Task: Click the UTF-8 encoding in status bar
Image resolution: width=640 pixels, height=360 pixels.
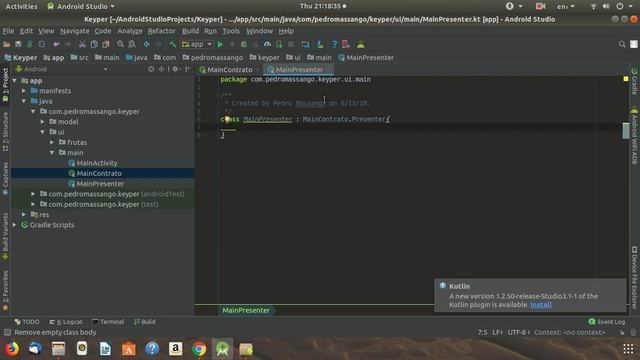Action: click(518, 332)
